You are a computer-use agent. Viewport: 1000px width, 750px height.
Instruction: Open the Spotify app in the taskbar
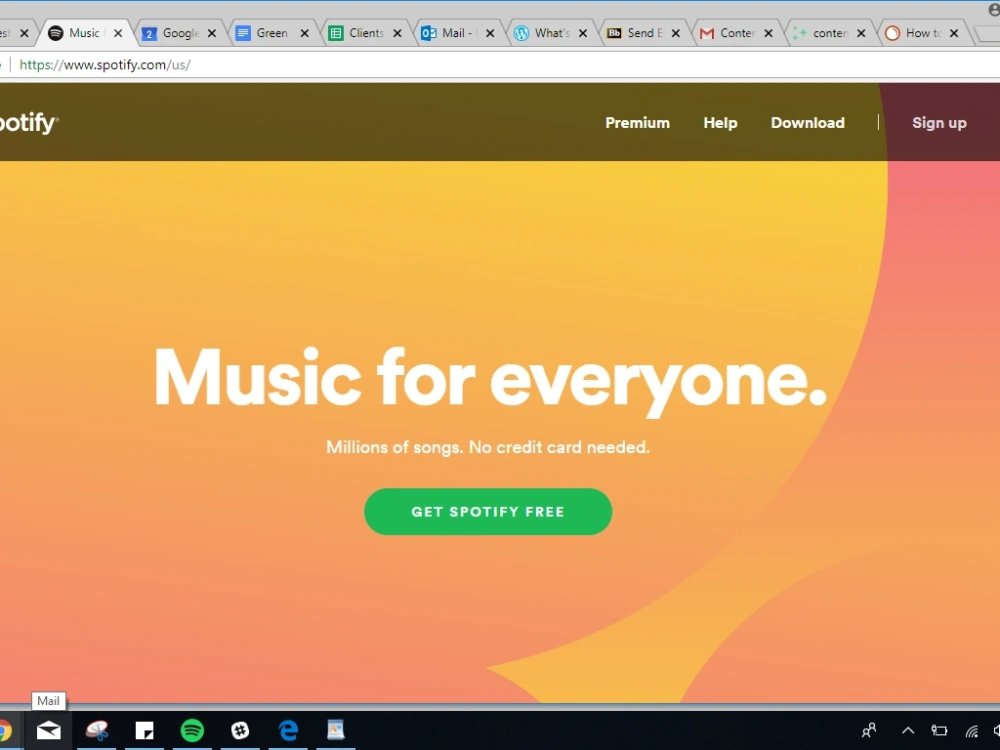click(x=192, y=730)
